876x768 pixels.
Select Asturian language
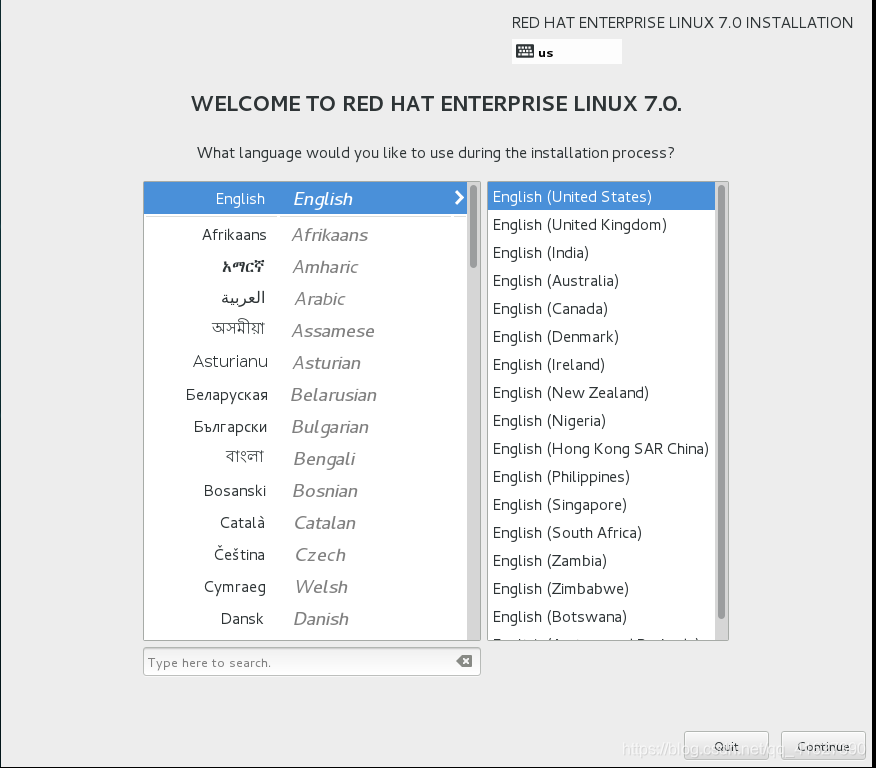tap(305, 363)
